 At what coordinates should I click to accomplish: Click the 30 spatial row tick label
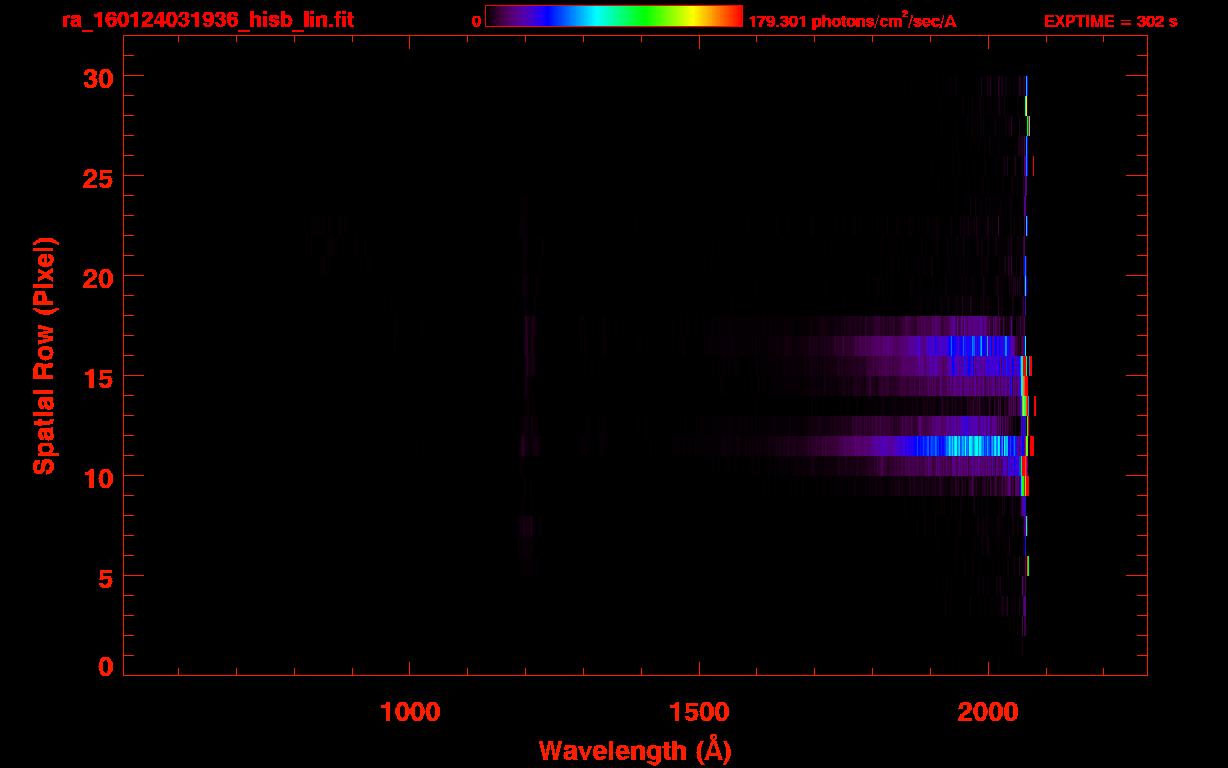96,77
